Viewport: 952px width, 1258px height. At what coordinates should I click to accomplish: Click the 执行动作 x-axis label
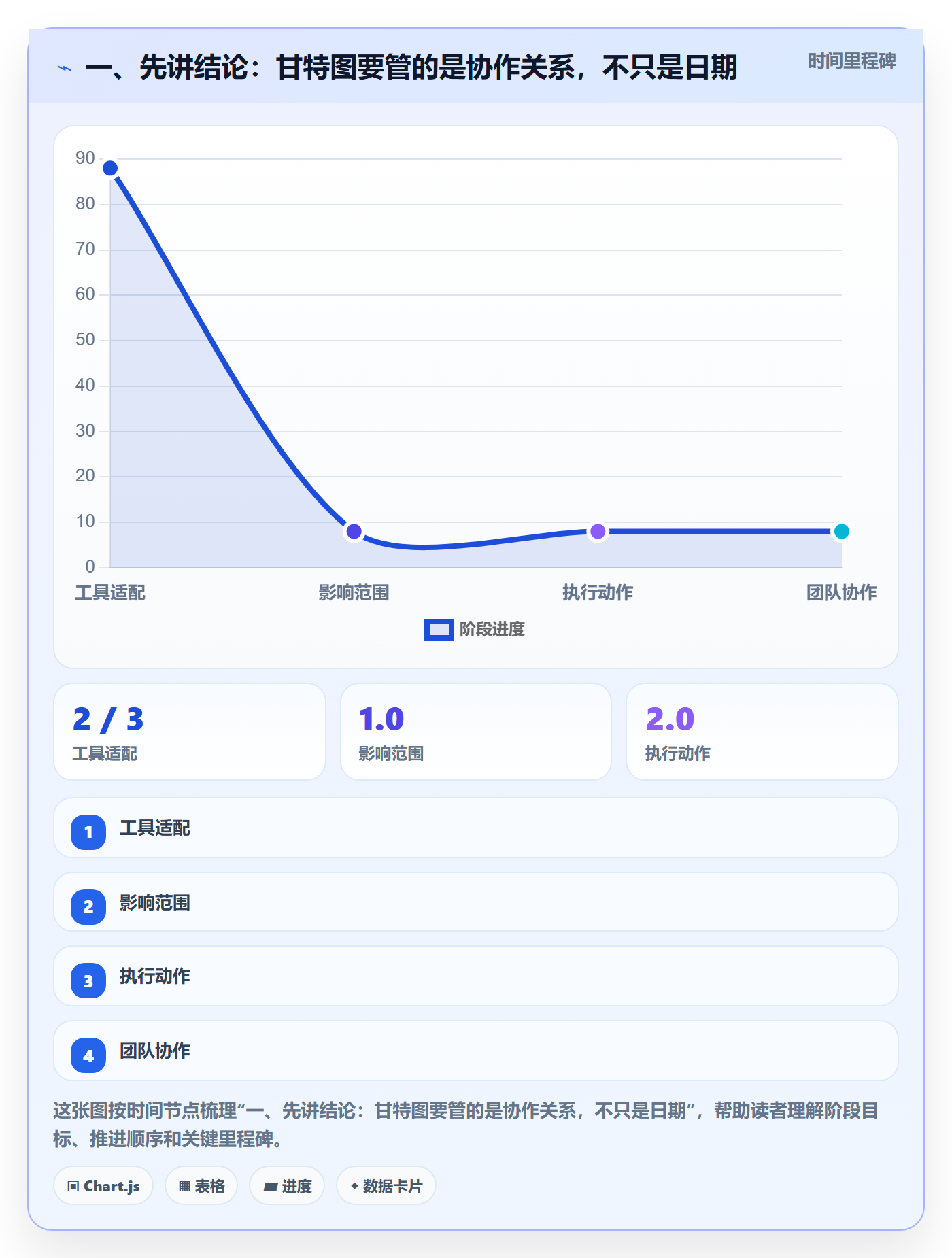598,593
